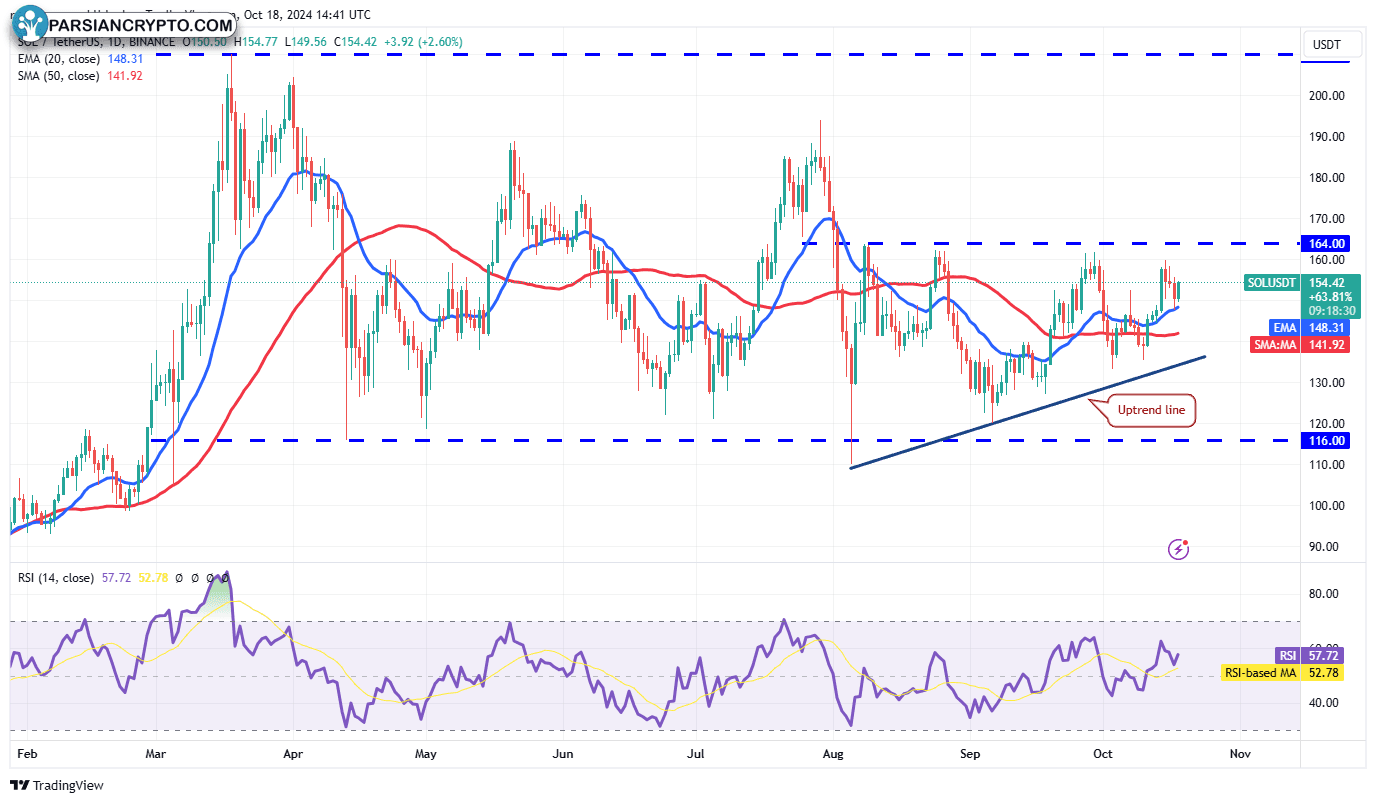Click the +3.92 (+2.60%) change value
This screenshot has height=803, width=1376.
[425, 42]
